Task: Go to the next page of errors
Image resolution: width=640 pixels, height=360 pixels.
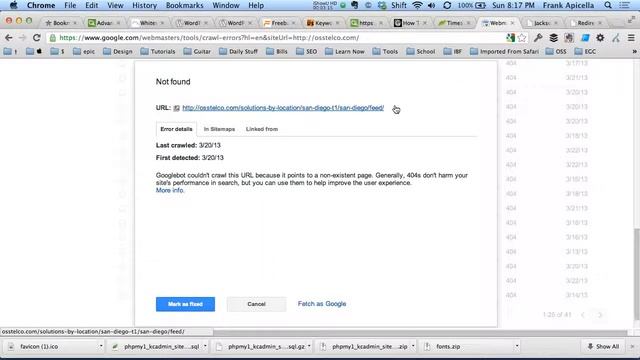Action: click(x=600, y=315)
